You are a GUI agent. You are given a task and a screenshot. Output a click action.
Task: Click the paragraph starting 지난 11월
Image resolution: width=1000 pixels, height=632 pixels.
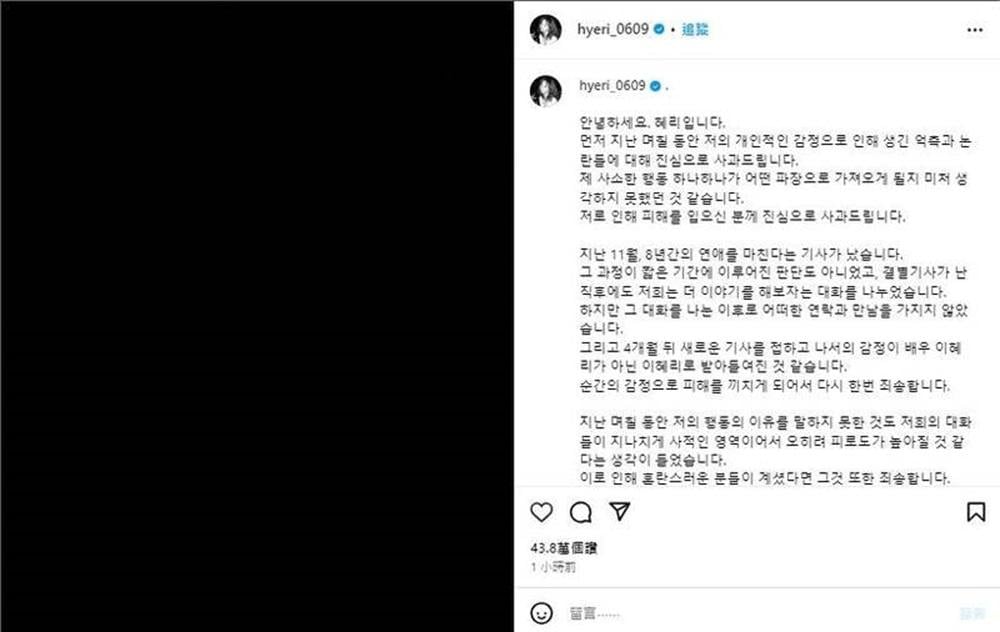click(x=774, y=320)
